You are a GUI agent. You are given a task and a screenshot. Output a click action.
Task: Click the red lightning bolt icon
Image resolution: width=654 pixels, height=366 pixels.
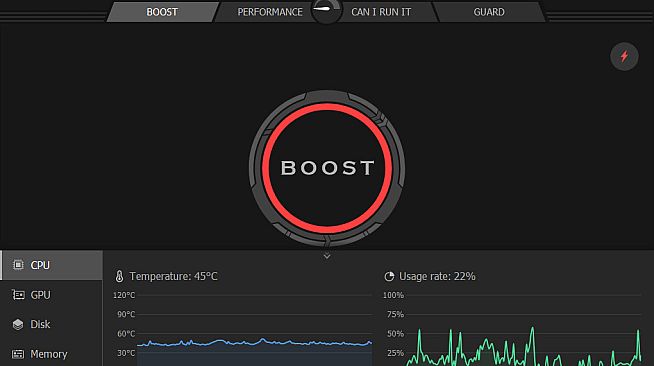[624, 56]
